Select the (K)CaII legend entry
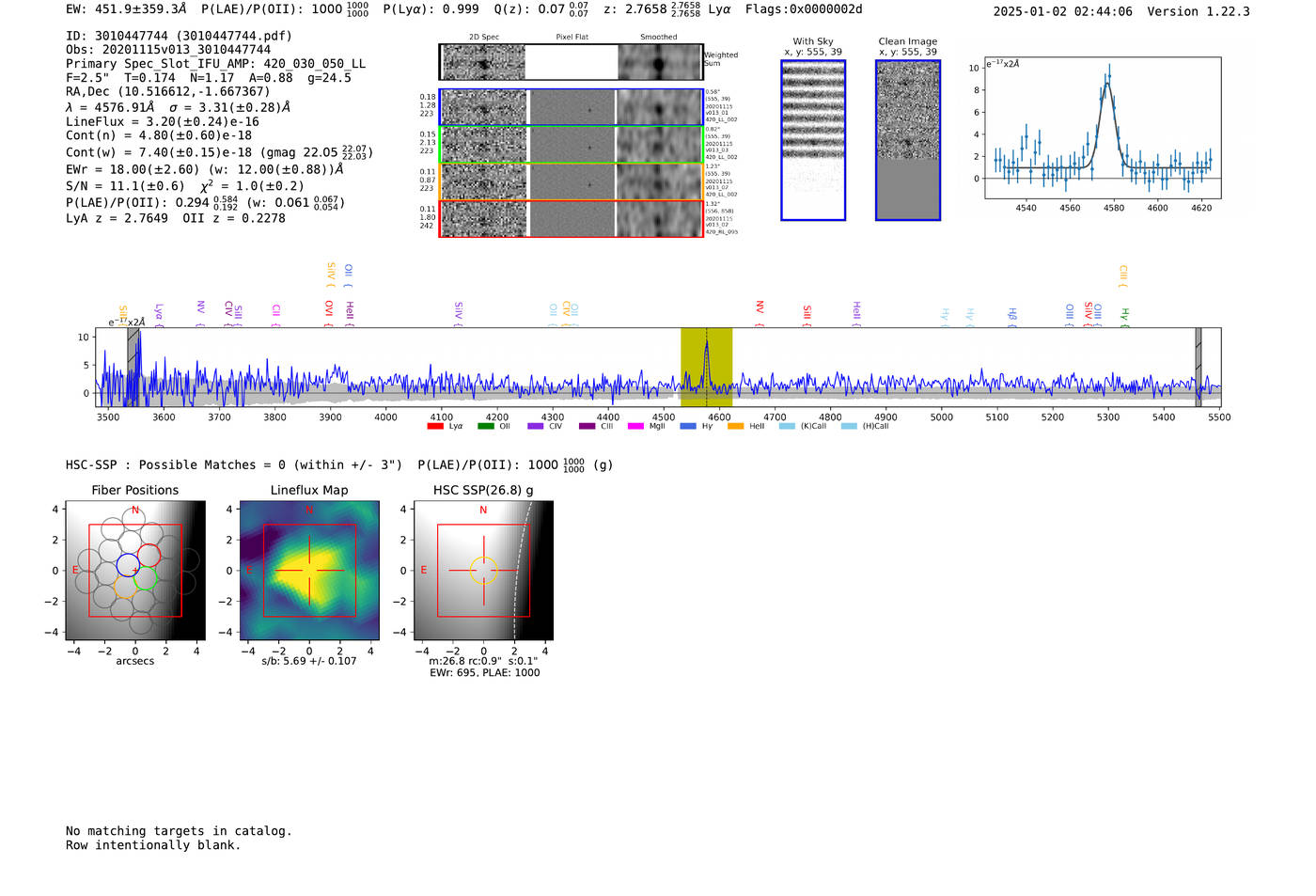The image size is (1316, 896). click(x=803, y=427)
